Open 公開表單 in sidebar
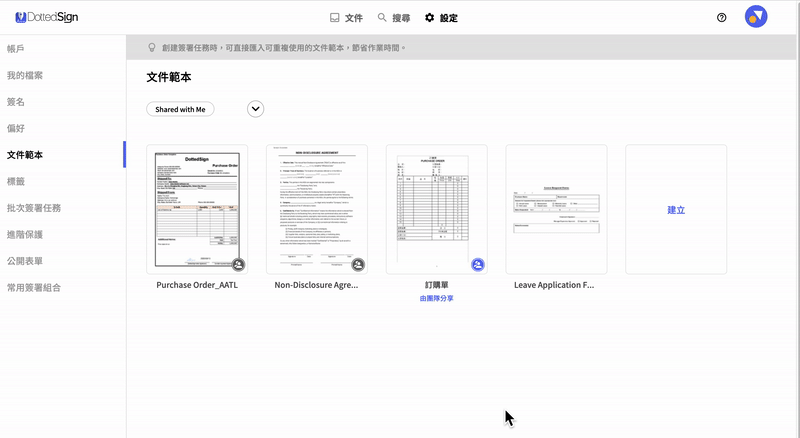800x438 pixels. pos(24,261)
